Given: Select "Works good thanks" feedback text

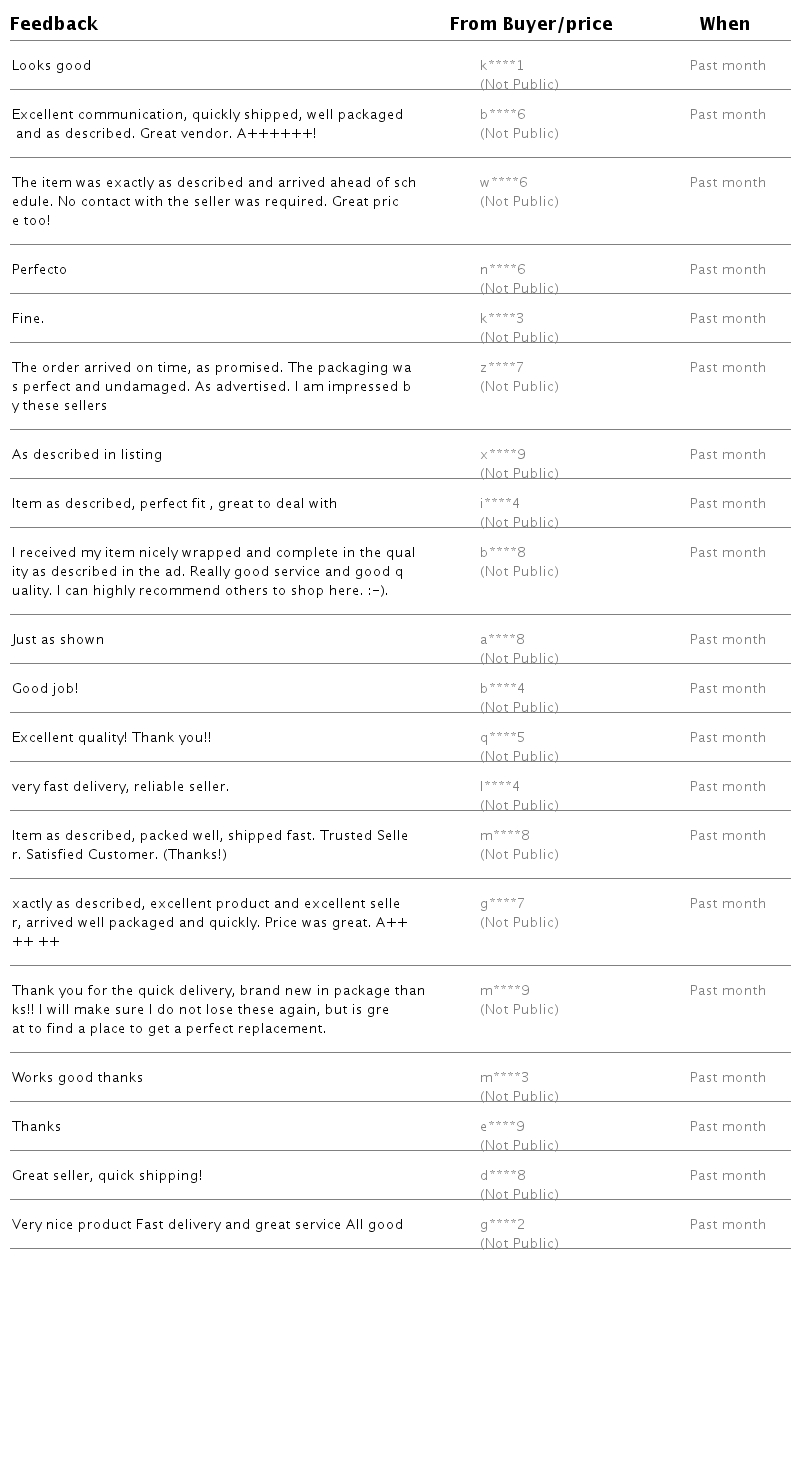Looking at the screenshot, I should pos(78,1078).
